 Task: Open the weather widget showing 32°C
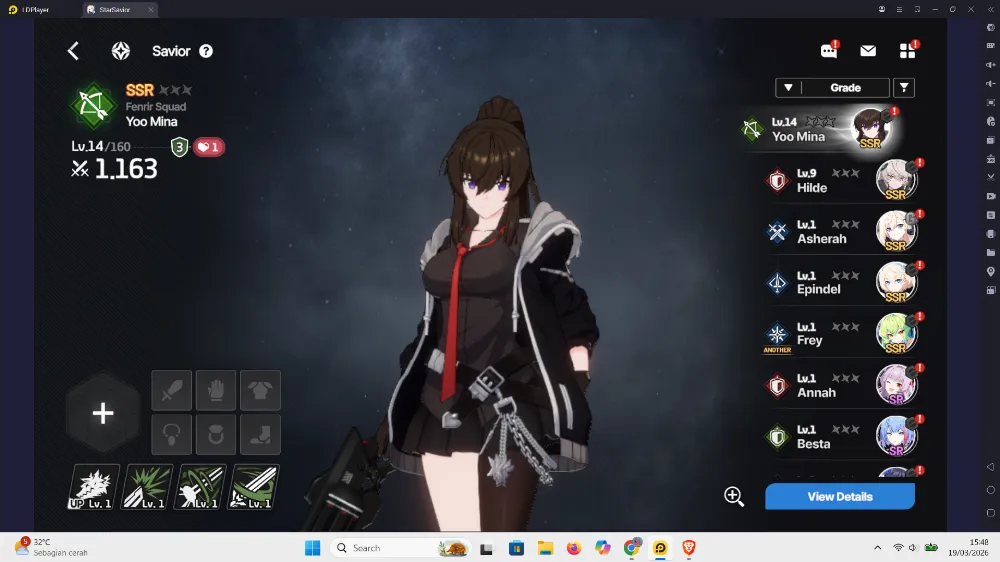point(52,547)
